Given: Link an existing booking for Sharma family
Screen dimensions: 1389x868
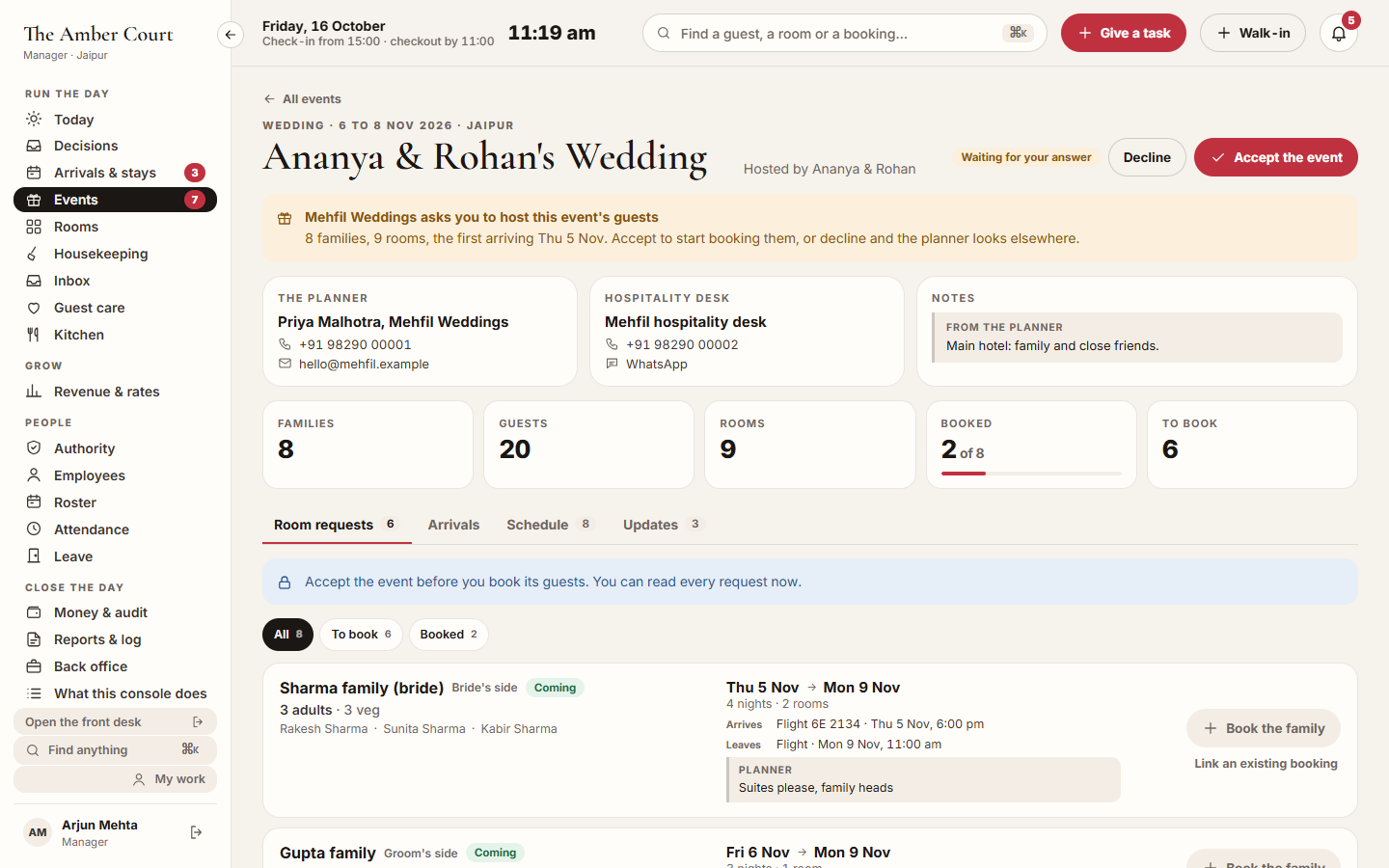Looking at the screenshot, I should [1266, 764].
